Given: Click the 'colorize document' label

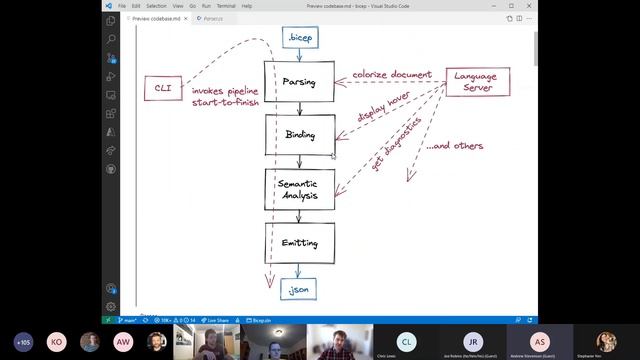Looking at the screenshot, I should tap(392, 75).
